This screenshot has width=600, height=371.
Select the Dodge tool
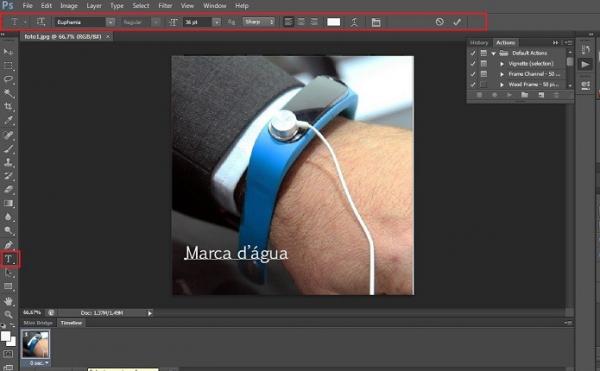pyautogui.click(x=8, y=230)
